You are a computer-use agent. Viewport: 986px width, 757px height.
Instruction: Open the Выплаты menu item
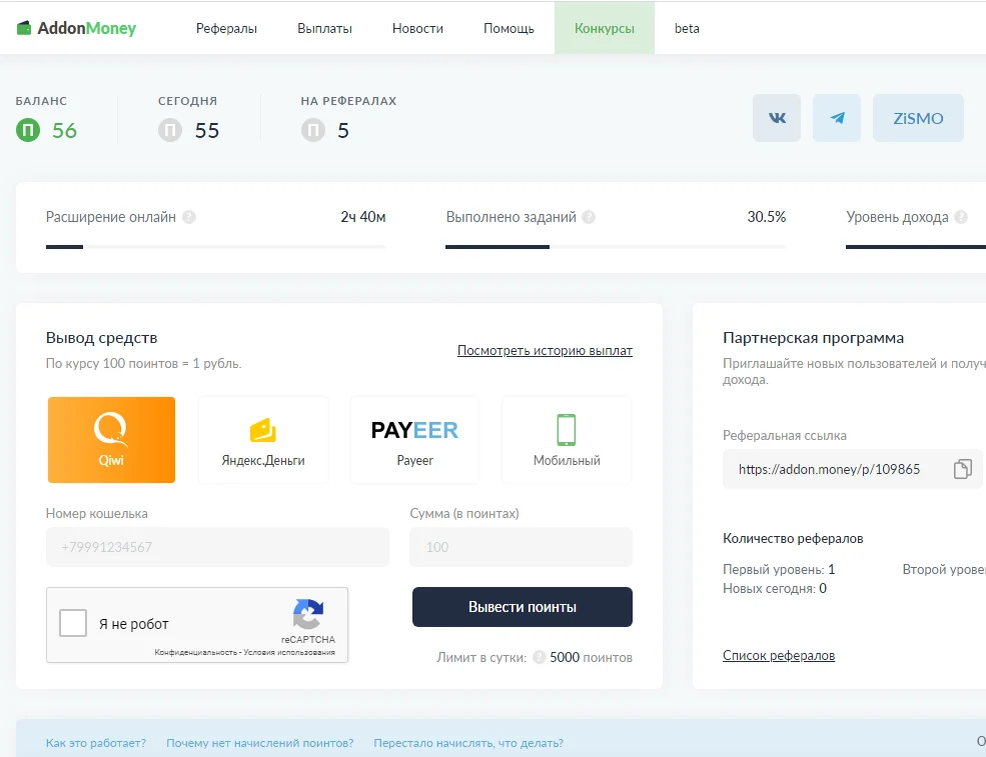coord(324,28)
